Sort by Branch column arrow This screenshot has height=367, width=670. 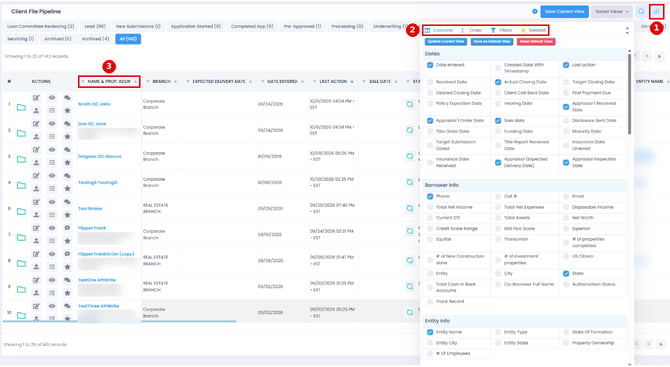(175, 82)
